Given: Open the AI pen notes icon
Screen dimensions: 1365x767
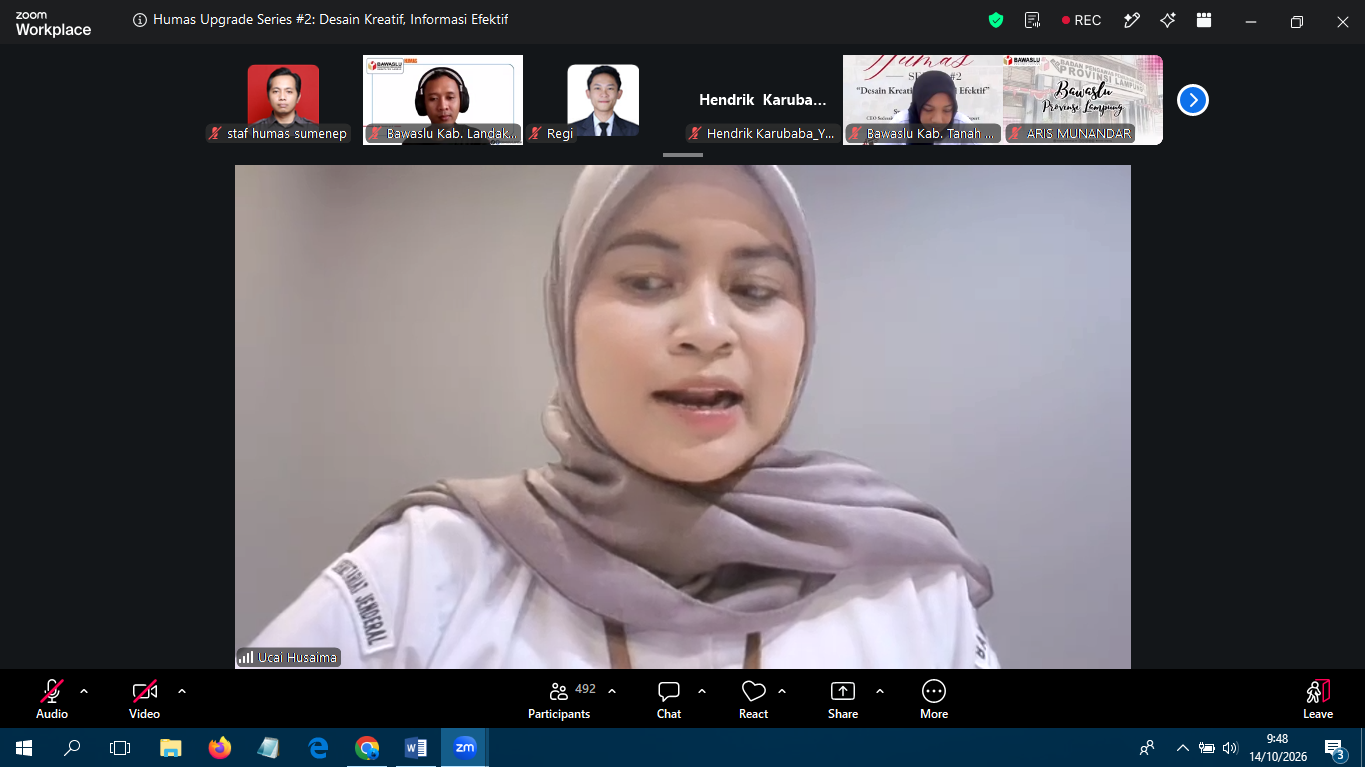Looking at the screenshot, I should [1132, 20].
